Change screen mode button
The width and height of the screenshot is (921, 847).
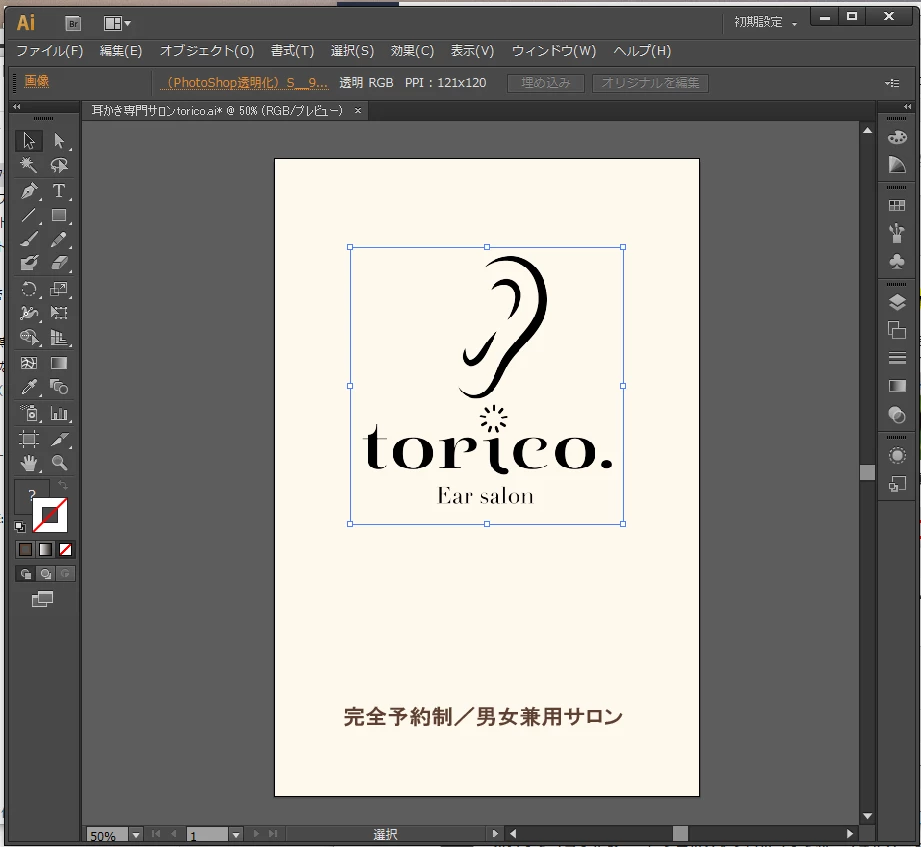42,599
